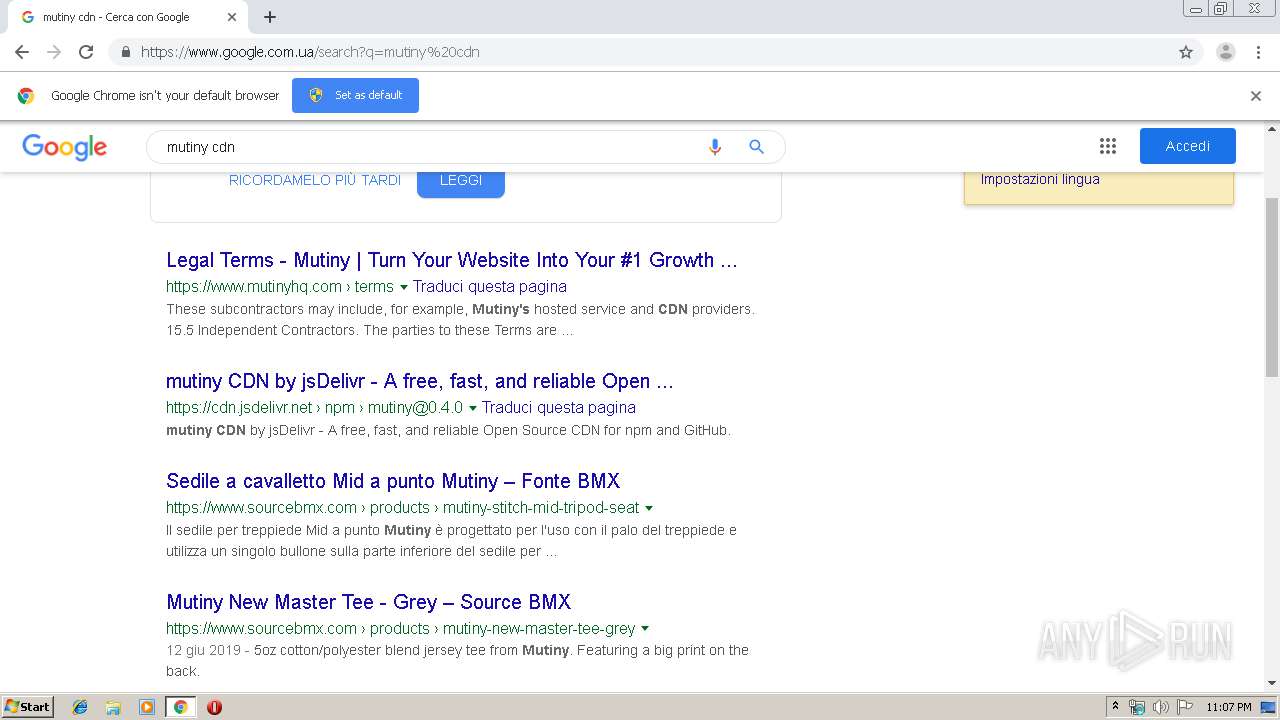Click the scrollbar up arrow
The image size is (1280, 720).
[1272, 129]
